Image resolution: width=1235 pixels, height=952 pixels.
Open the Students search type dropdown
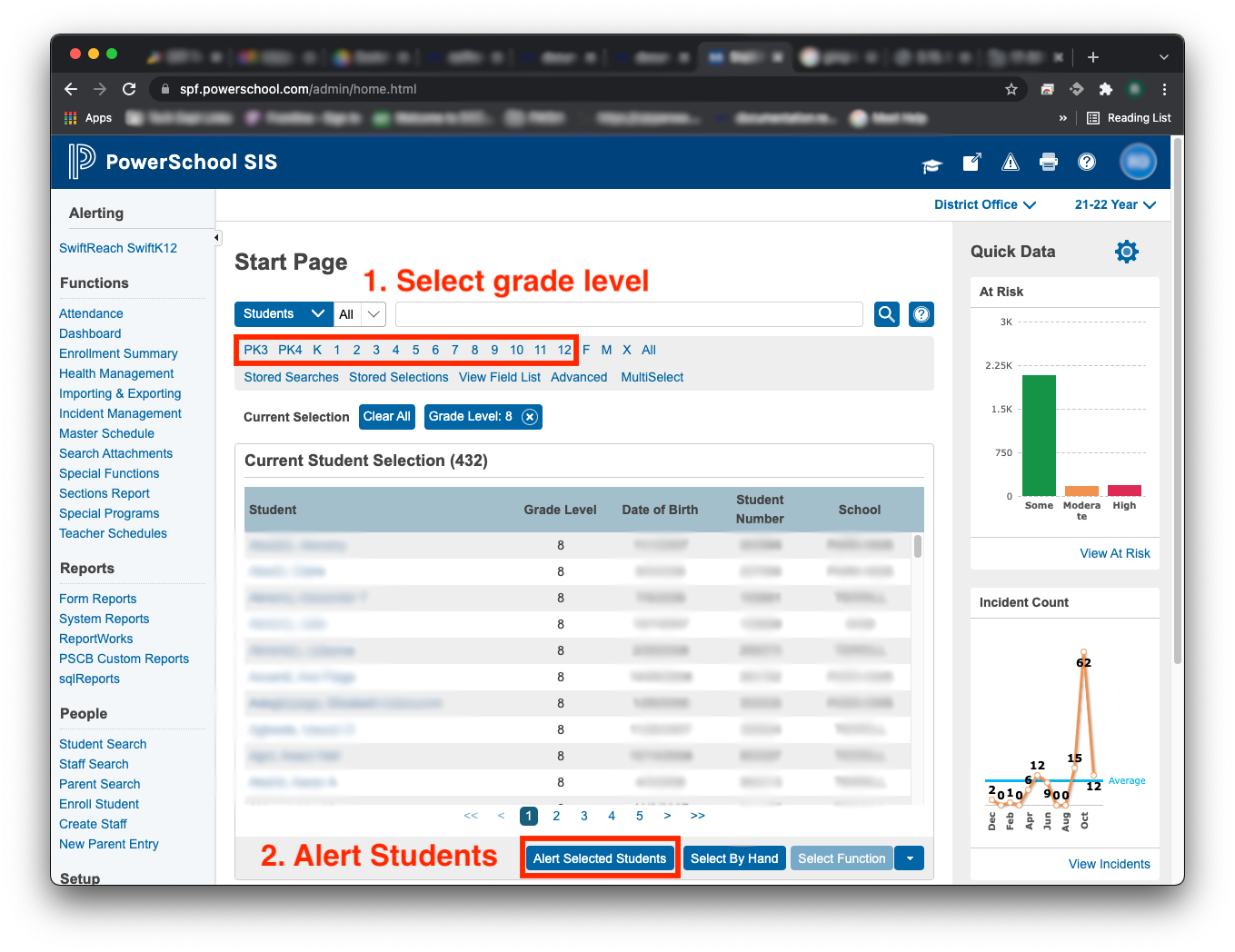click(x=284, y=314)
